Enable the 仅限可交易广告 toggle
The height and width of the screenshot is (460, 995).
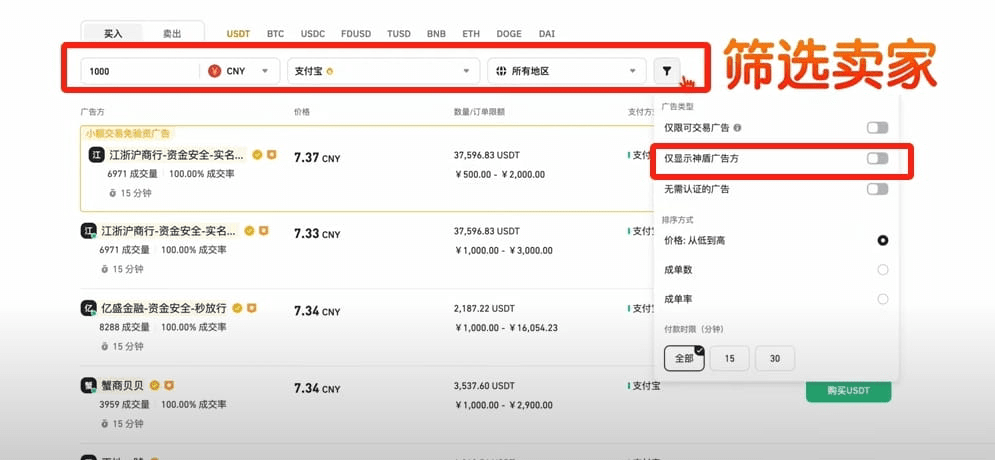(x=877, y=128)
